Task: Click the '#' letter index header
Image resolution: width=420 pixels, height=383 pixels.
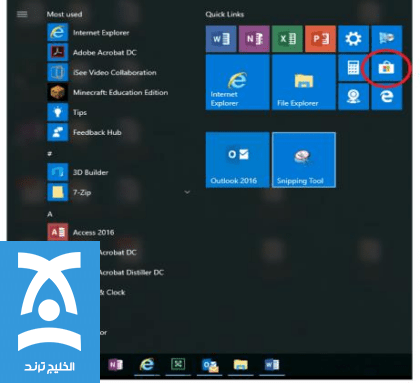Action: (50, 153)
